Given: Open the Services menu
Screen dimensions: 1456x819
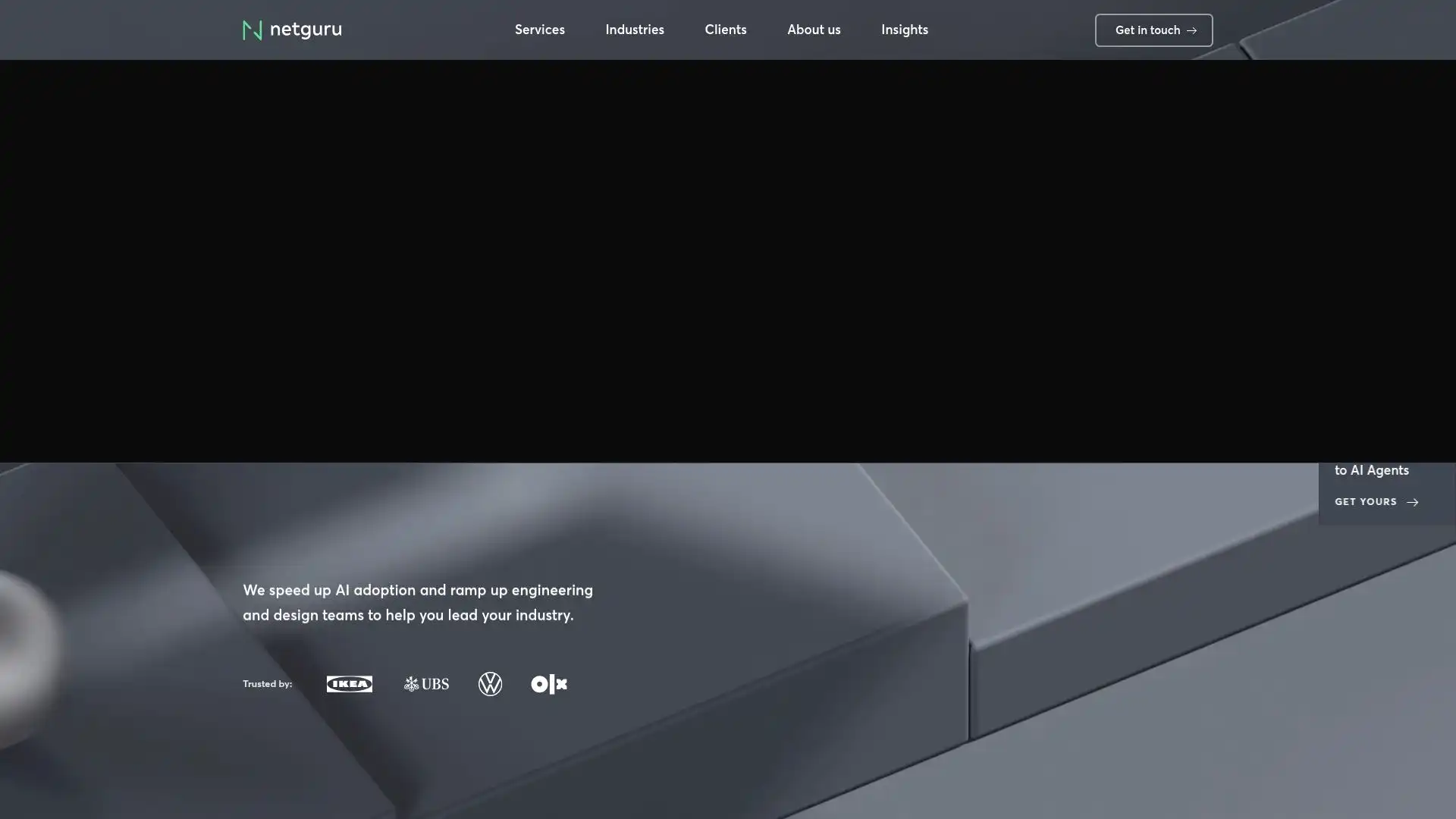Looking at the screenshot, I should [x=539, y=30].
